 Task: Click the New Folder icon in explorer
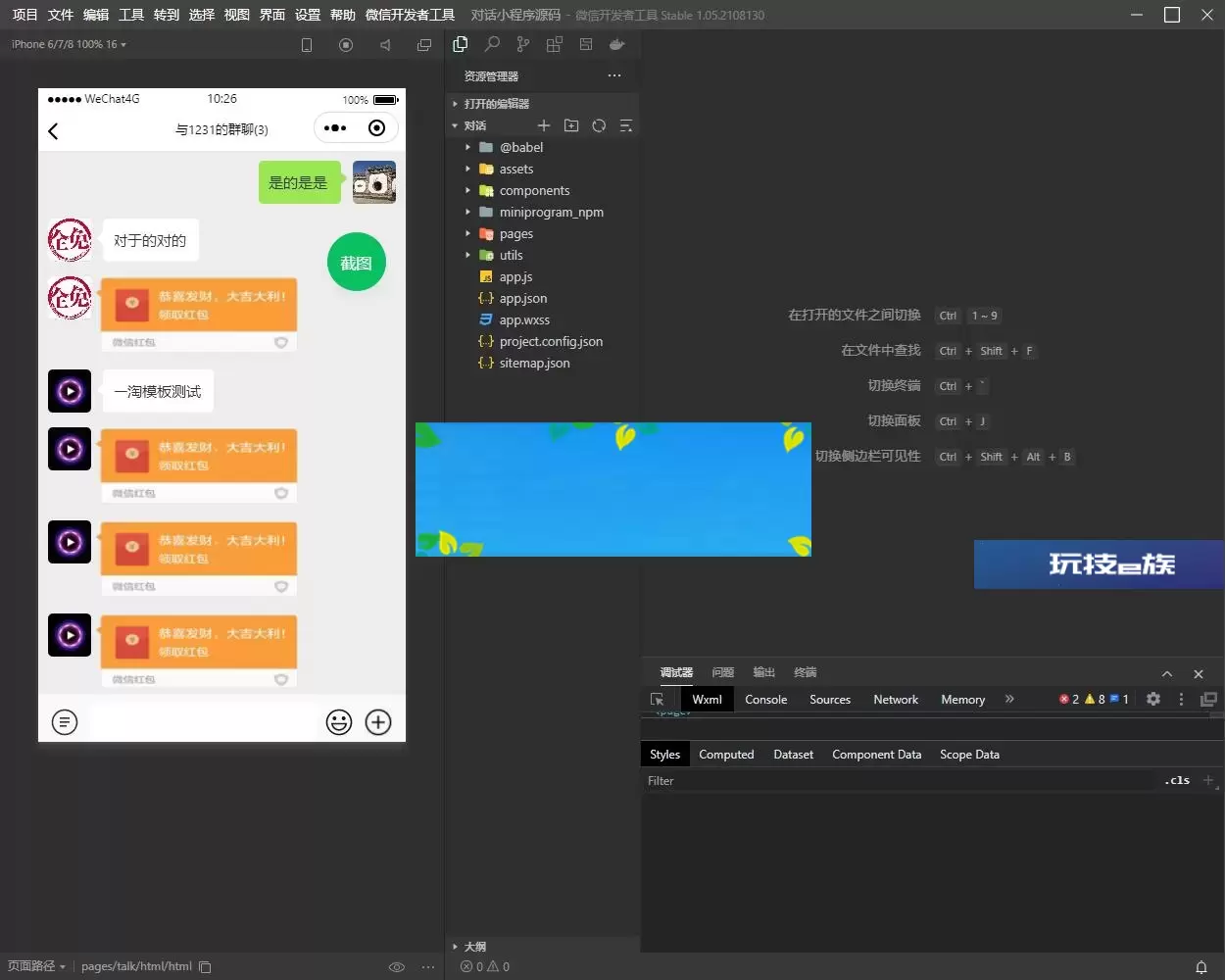571,125
